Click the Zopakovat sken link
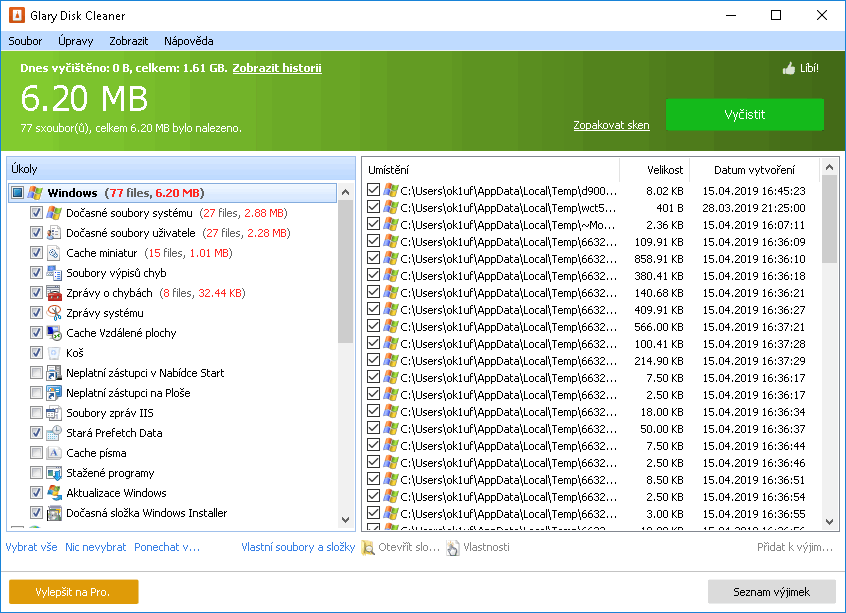 tap(611, 125)
